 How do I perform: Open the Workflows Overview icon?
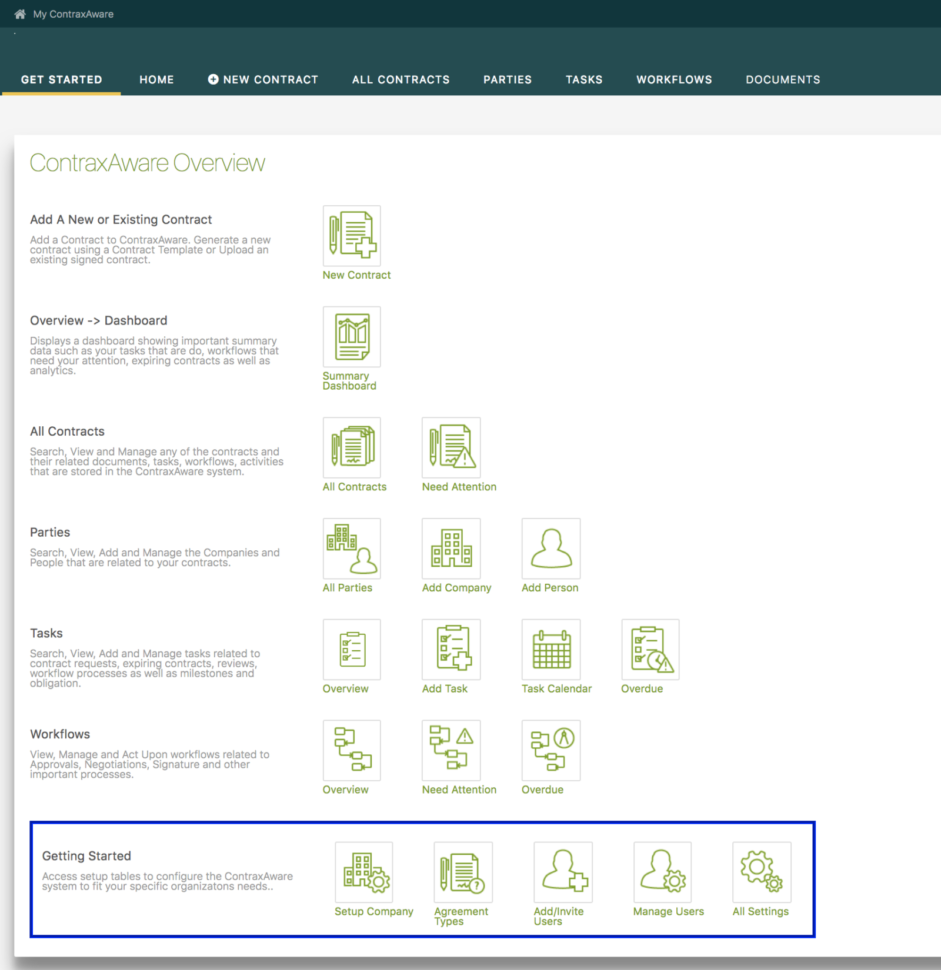tap(351, 750)
